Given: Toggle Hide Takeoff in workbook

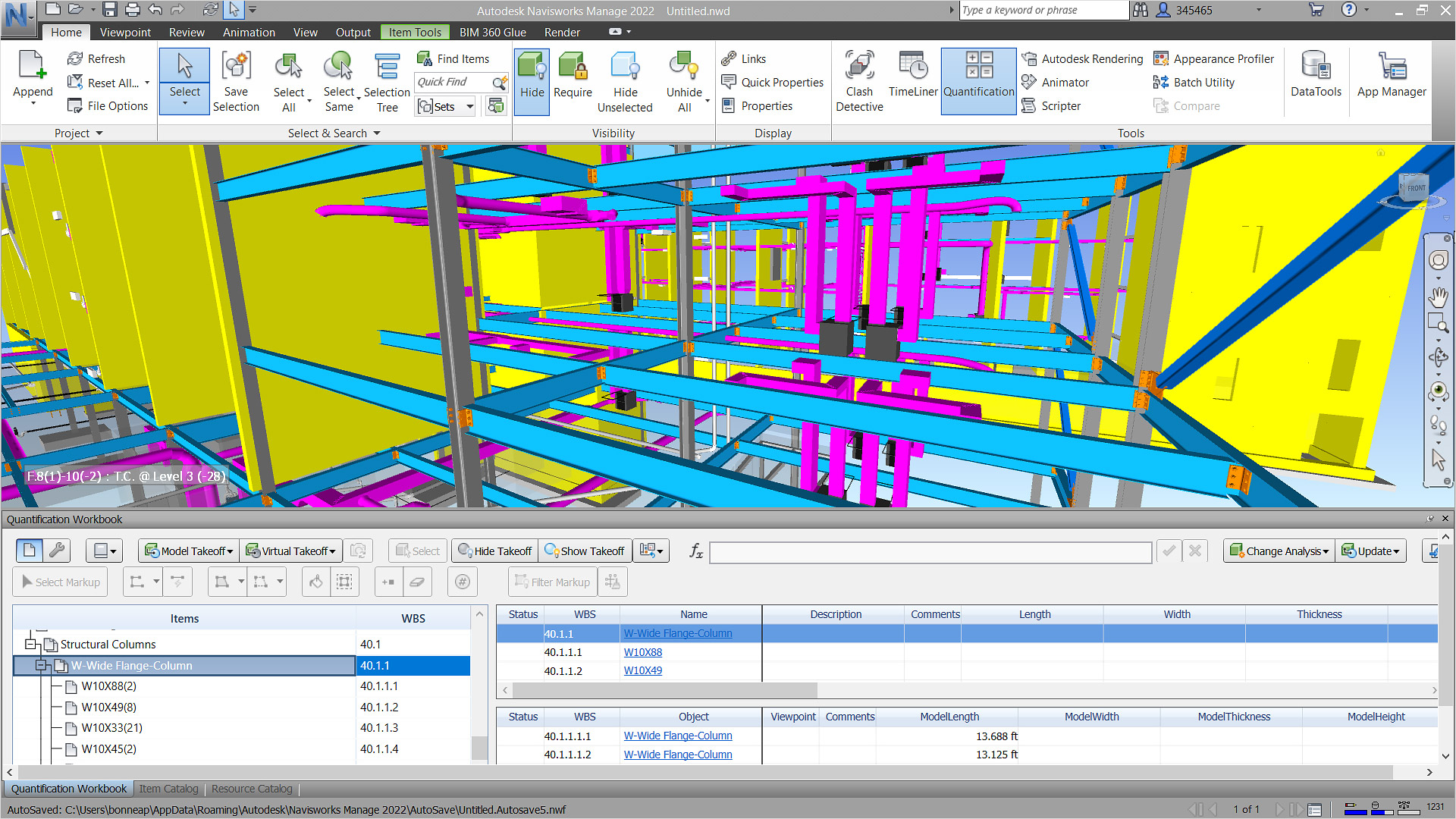Looking at the screenshot, I should (495, 551).
